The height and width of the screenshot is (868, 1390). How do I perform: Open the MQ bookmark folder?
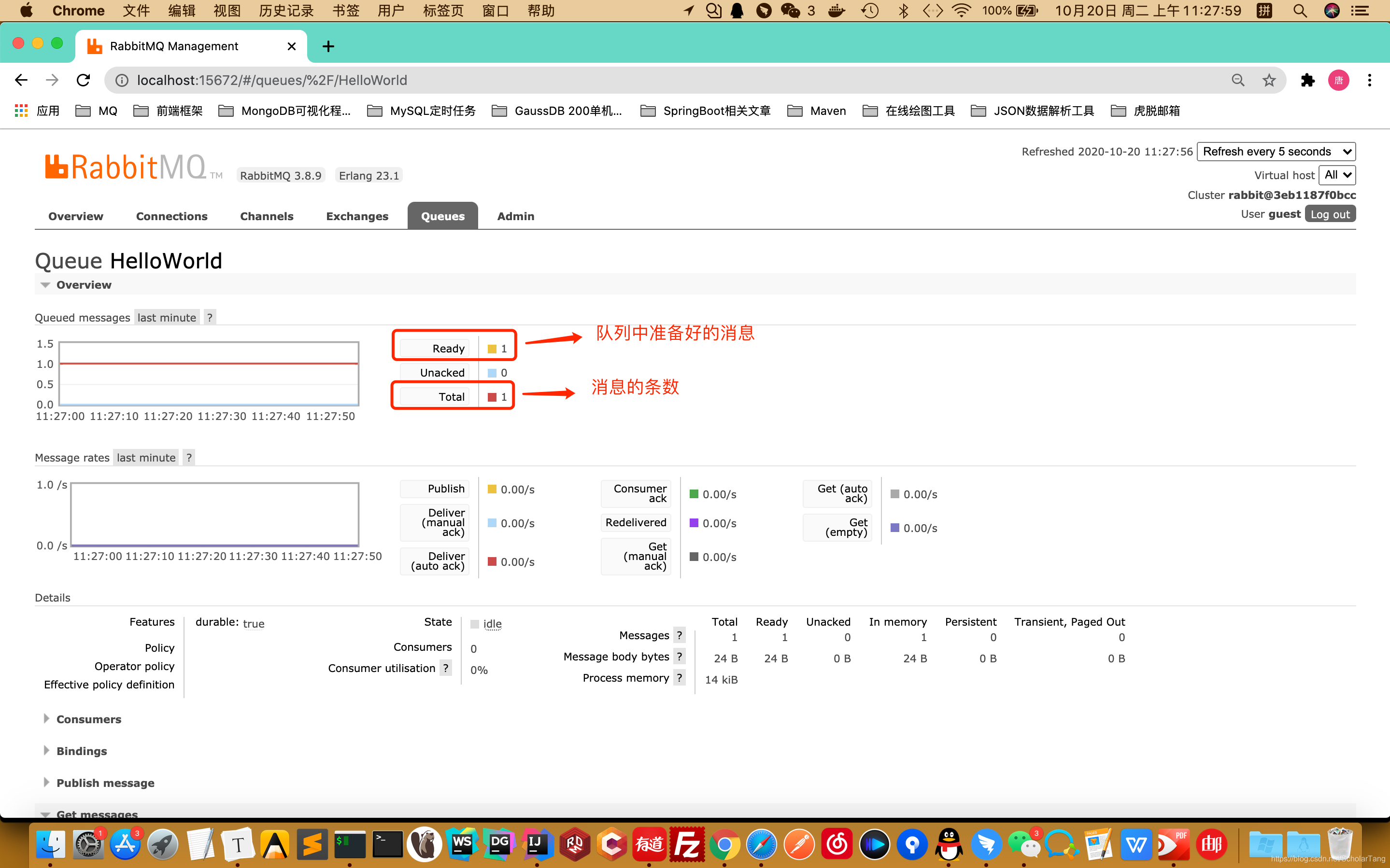(97, 111)
